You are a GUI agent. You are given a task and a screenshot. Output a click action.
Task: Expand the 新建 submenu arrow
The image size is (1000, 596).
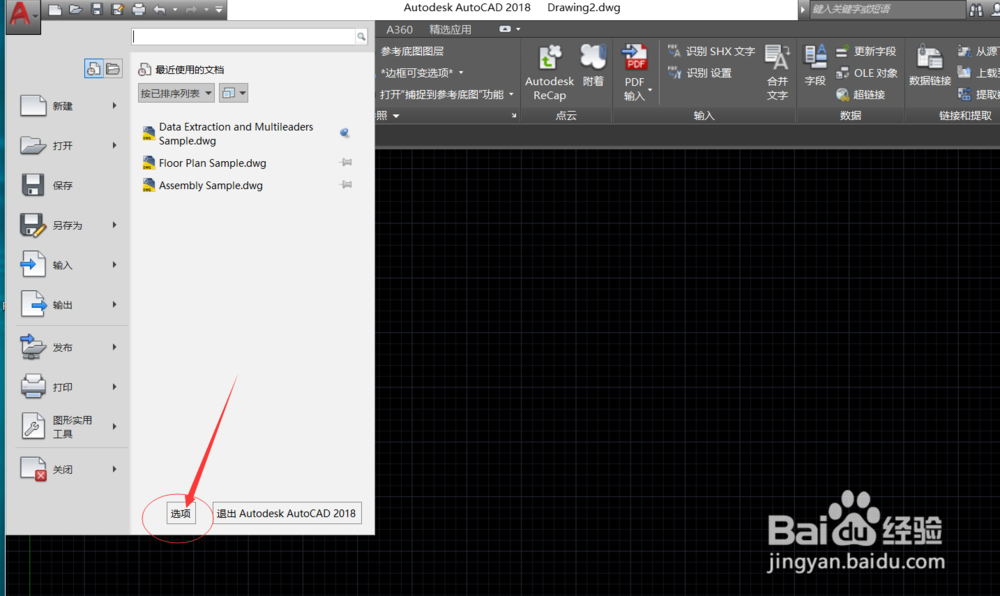click(115, 106)
